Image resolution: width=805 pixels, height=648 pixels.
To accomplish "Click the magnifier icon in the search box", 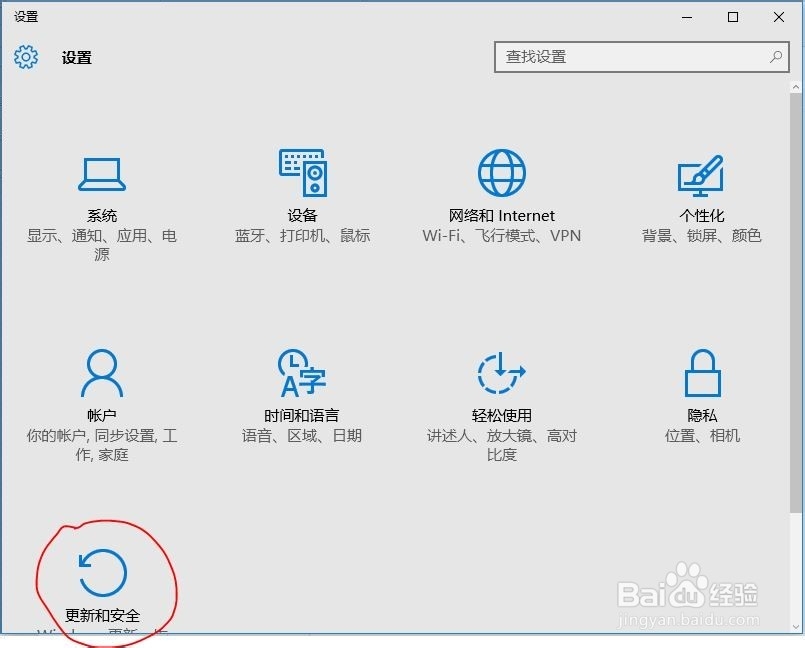I will click(x=775, y=57).
